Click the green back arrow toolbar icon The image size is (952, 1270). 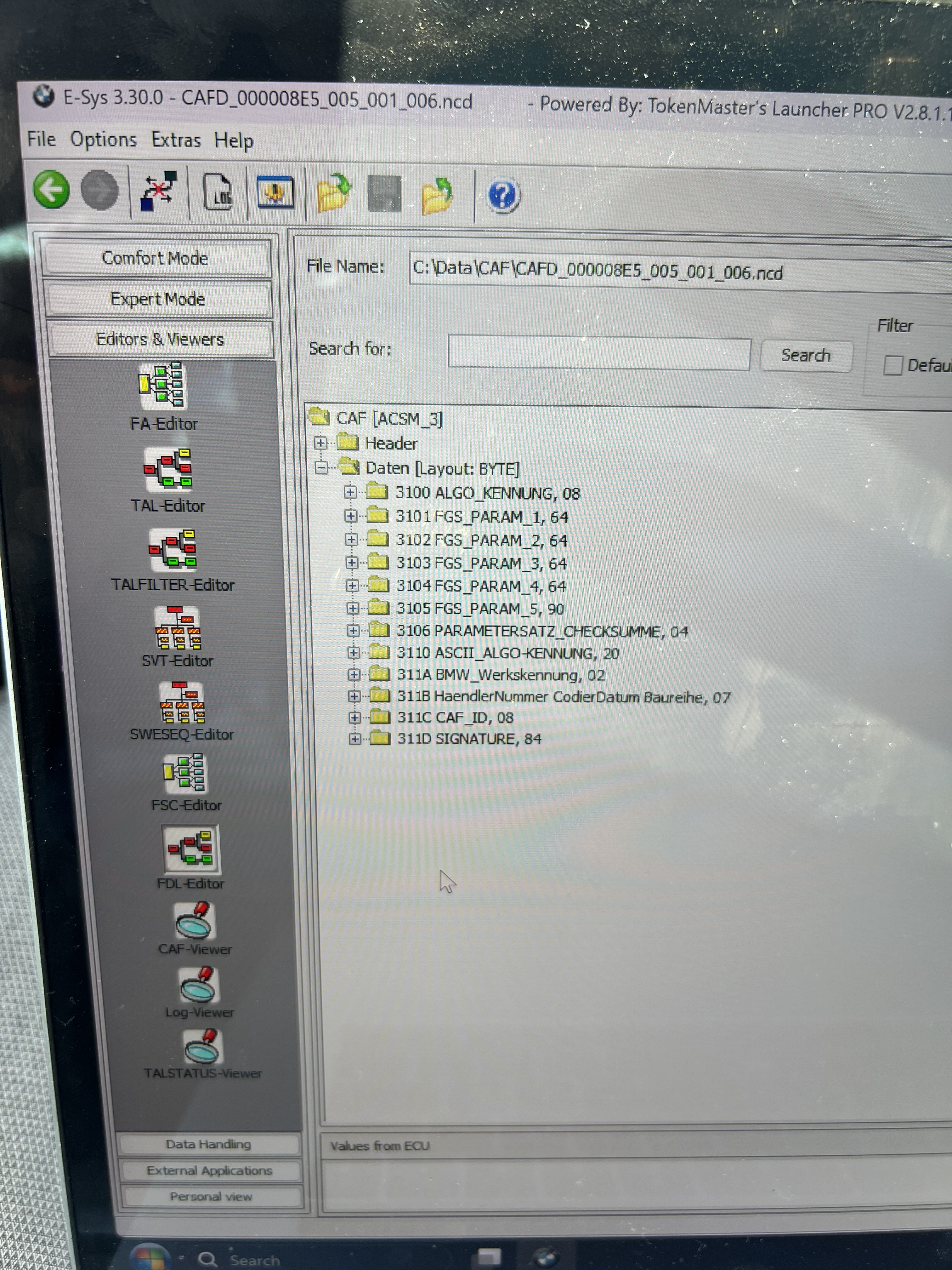(52, 190)
